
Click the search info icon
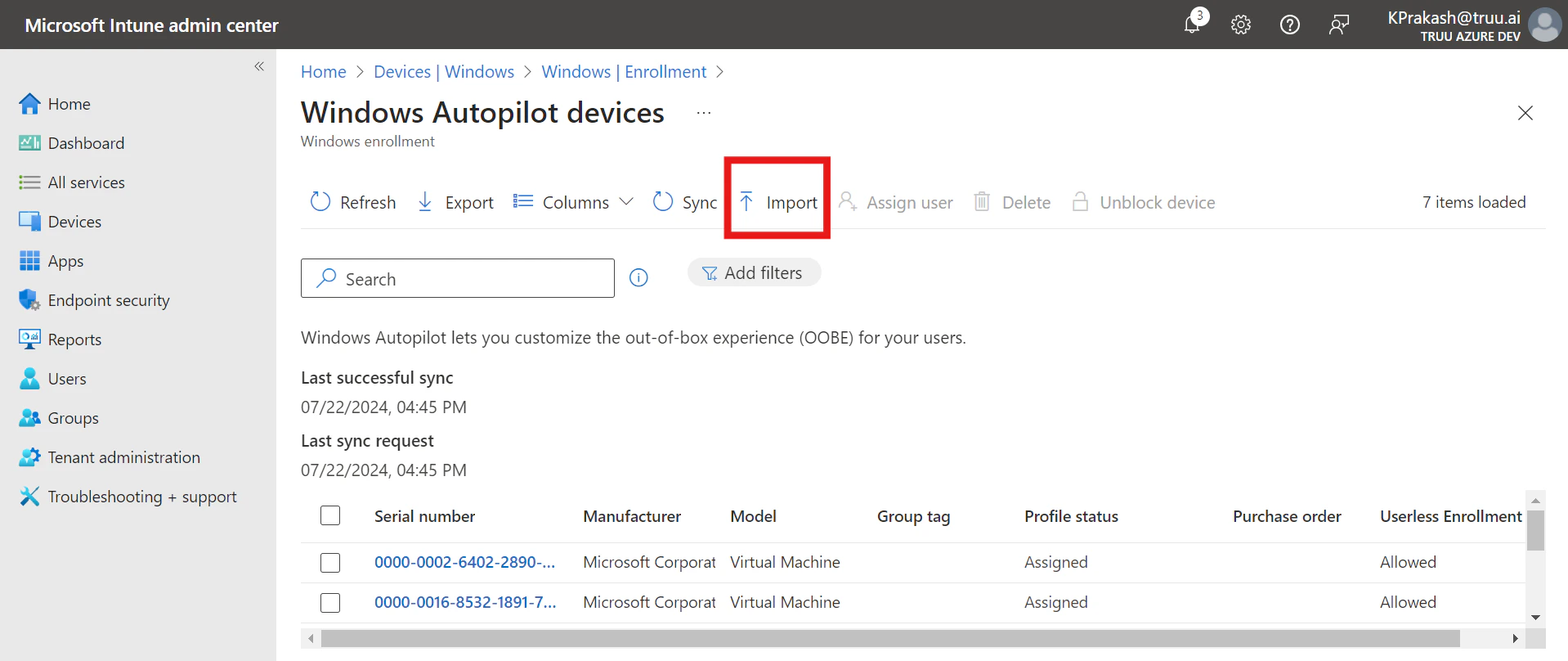point(638,278)
